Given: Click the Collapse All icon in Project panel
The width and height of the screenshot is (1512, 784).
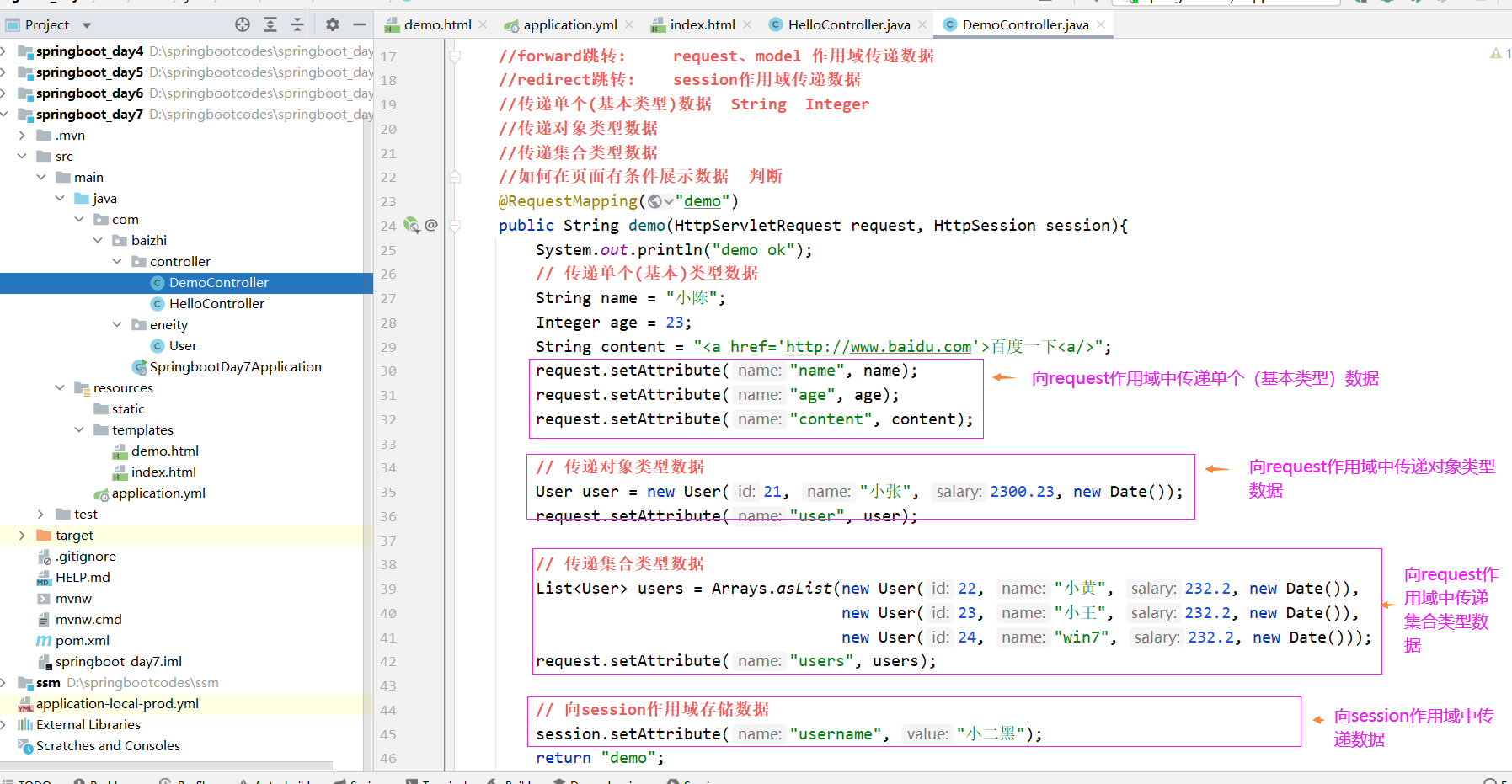Looking at the screenshot, I should [297, 24].
